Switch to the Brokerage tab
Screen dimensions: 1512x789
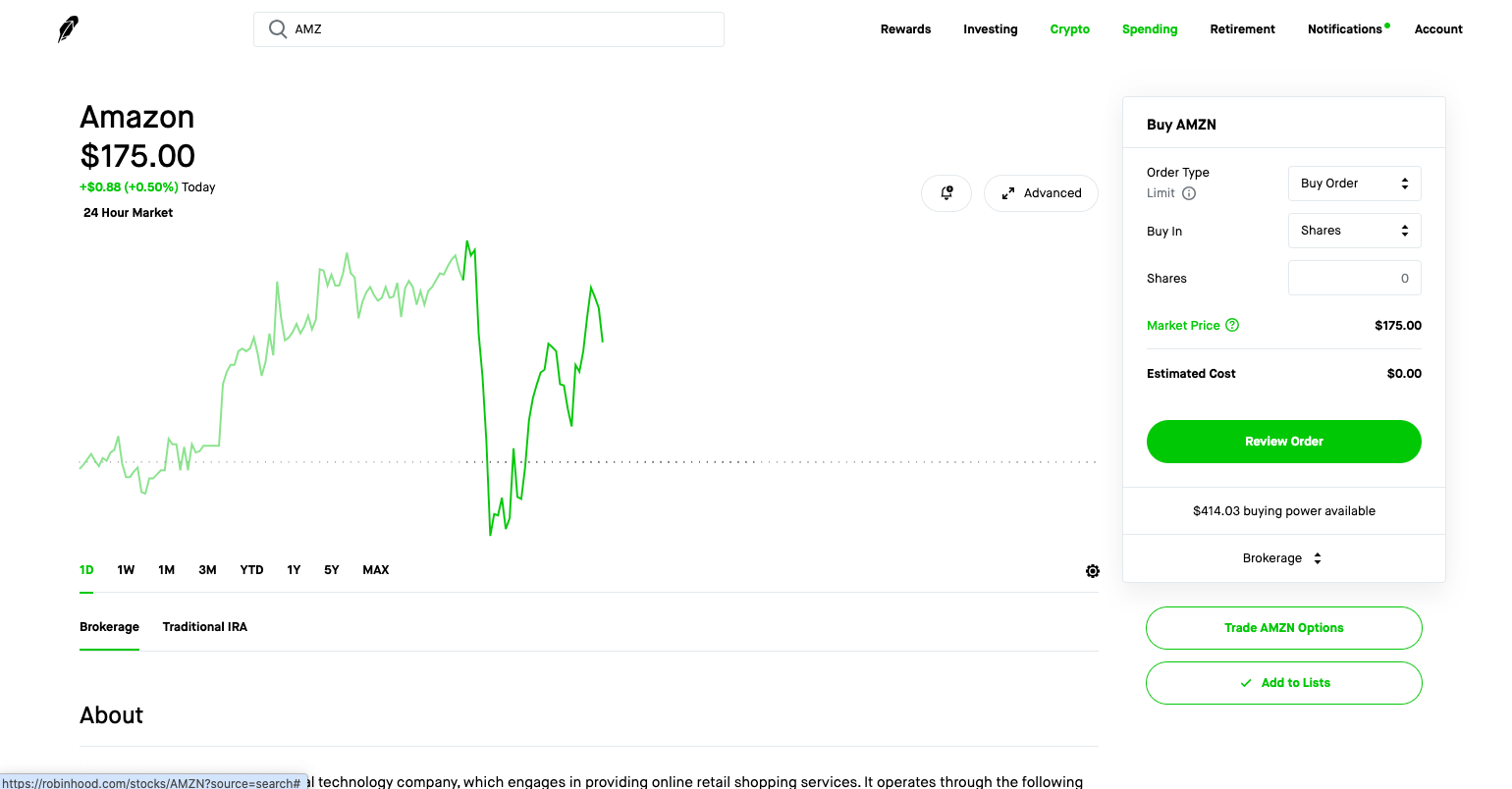(109, 627)
